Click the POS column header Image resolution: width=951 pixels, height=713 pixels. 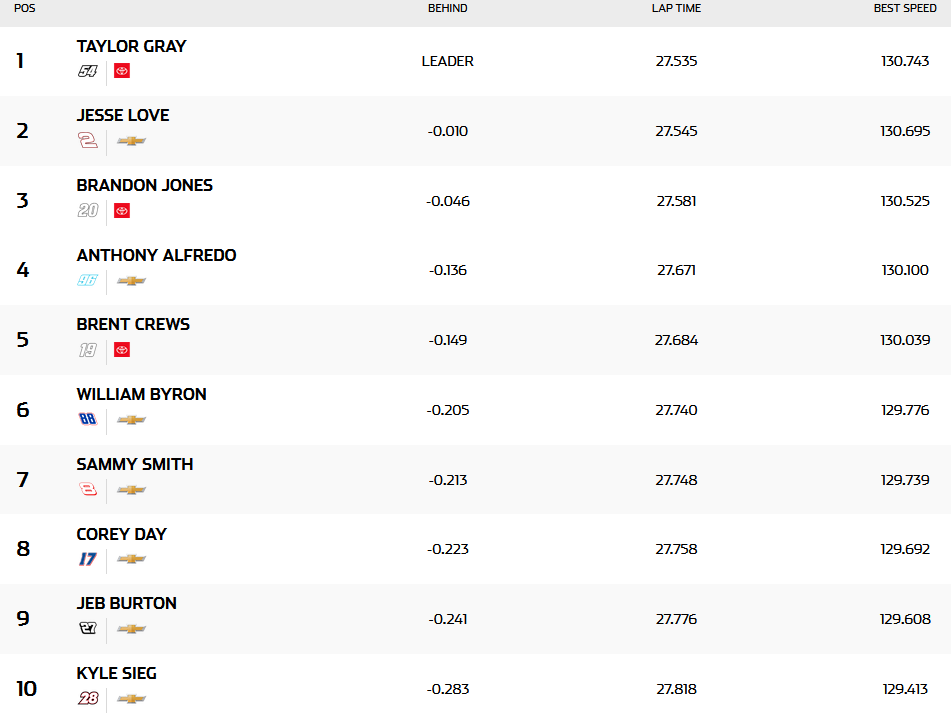pyautogui.click(x=22, y=8)
